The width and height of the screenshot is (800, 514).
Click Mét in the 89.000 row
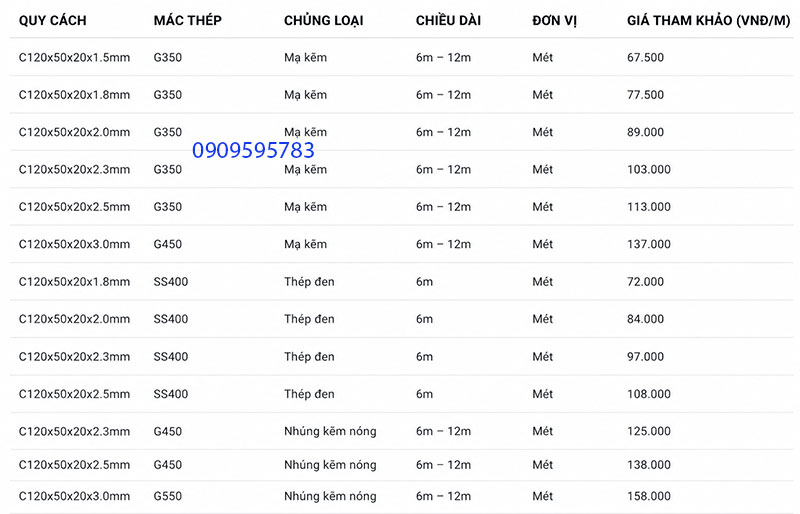542,132
